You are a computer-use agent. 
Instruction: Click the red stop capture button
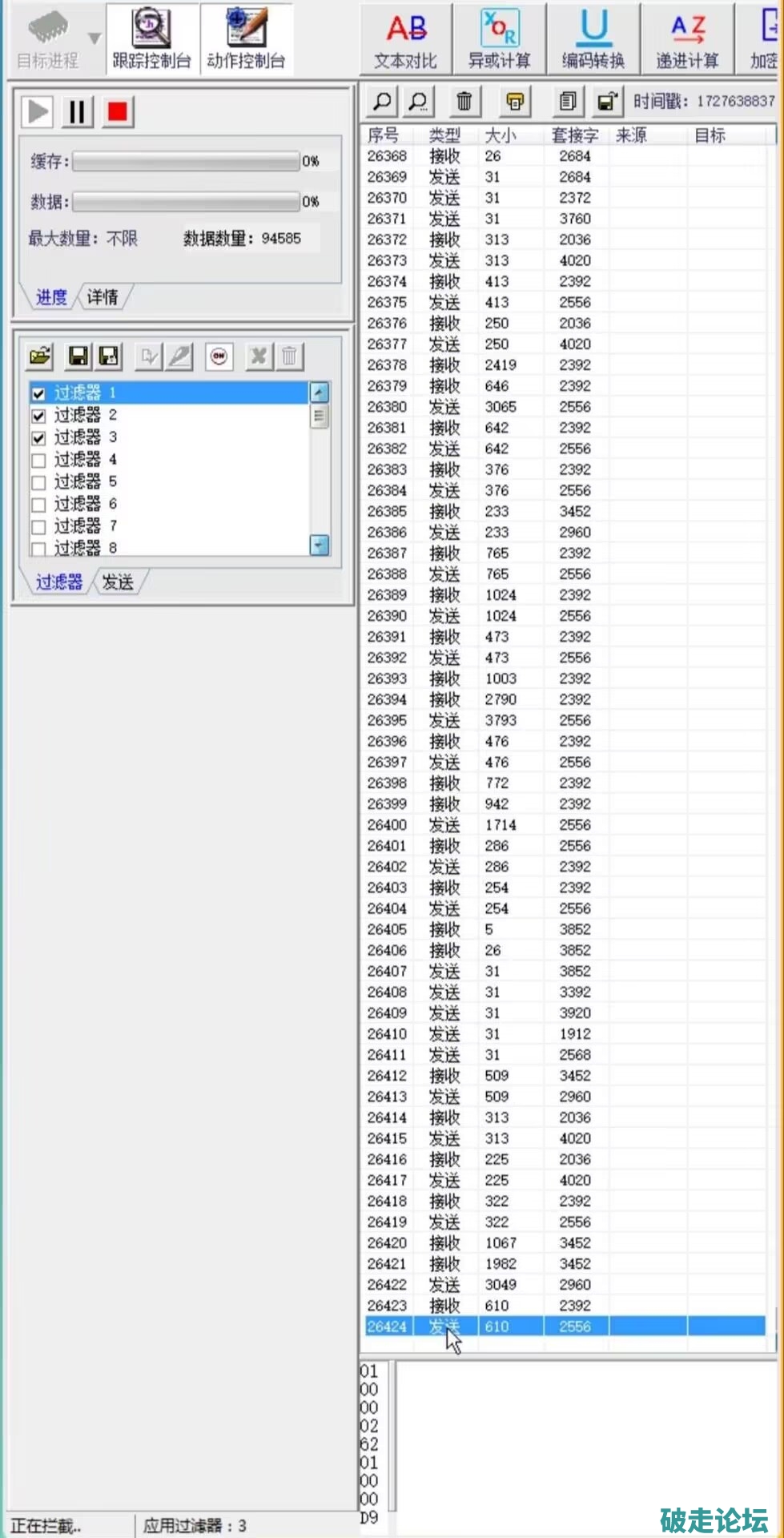(117, 112)
